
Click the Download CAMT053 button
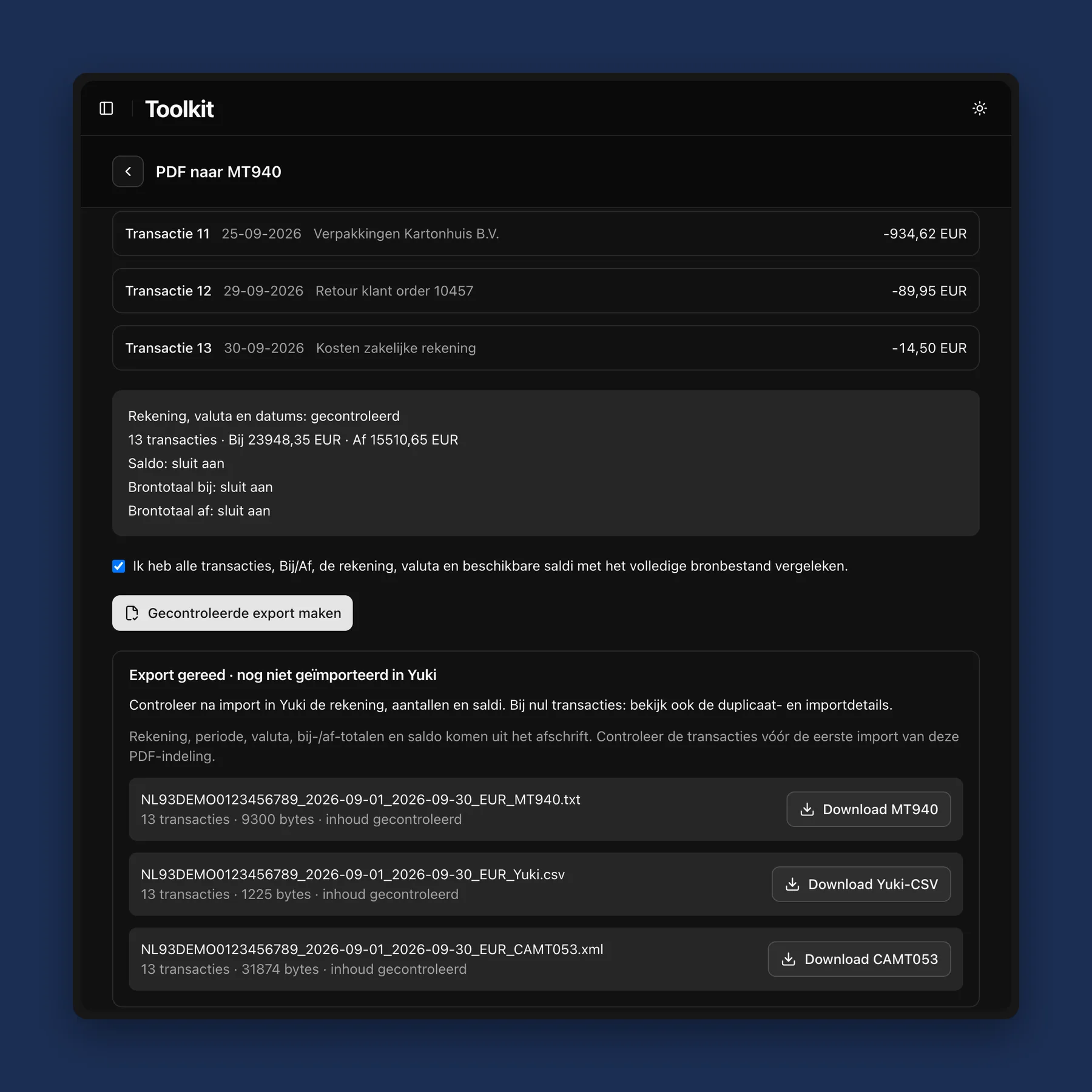859,959
